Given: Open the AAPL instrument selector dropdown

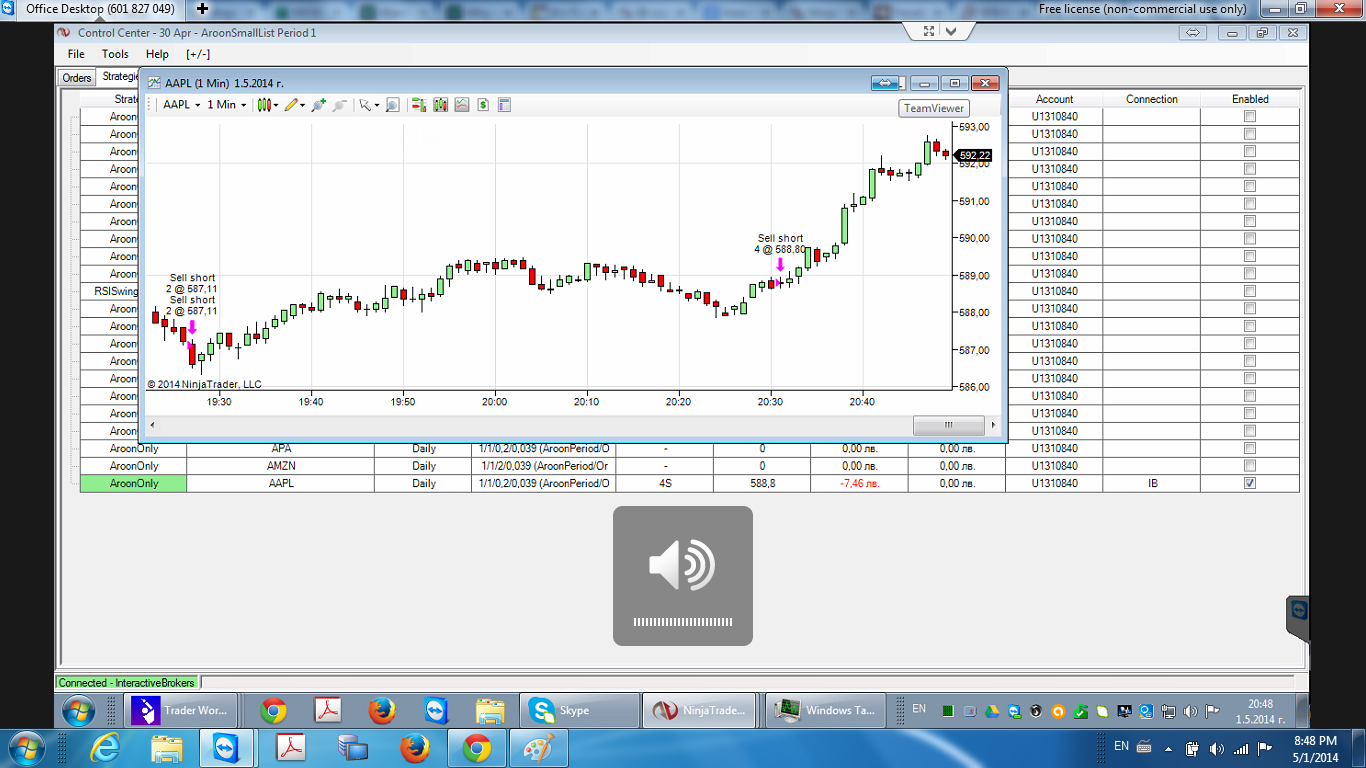Looking at the screenshot, I should 182,104.
